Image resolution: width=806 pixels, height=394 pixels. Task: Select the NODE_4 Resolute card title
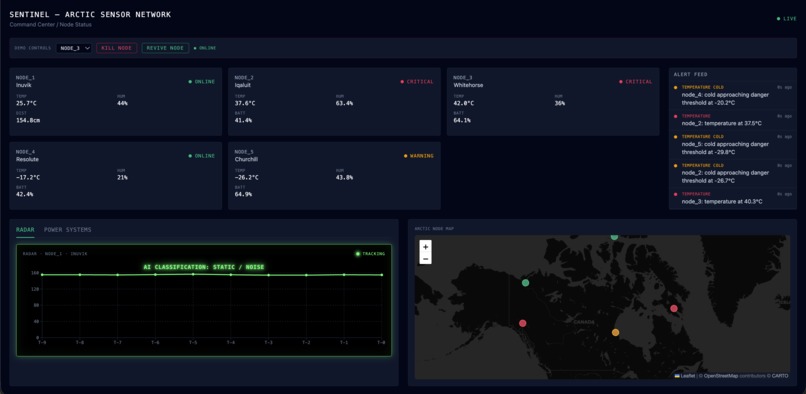27,155
